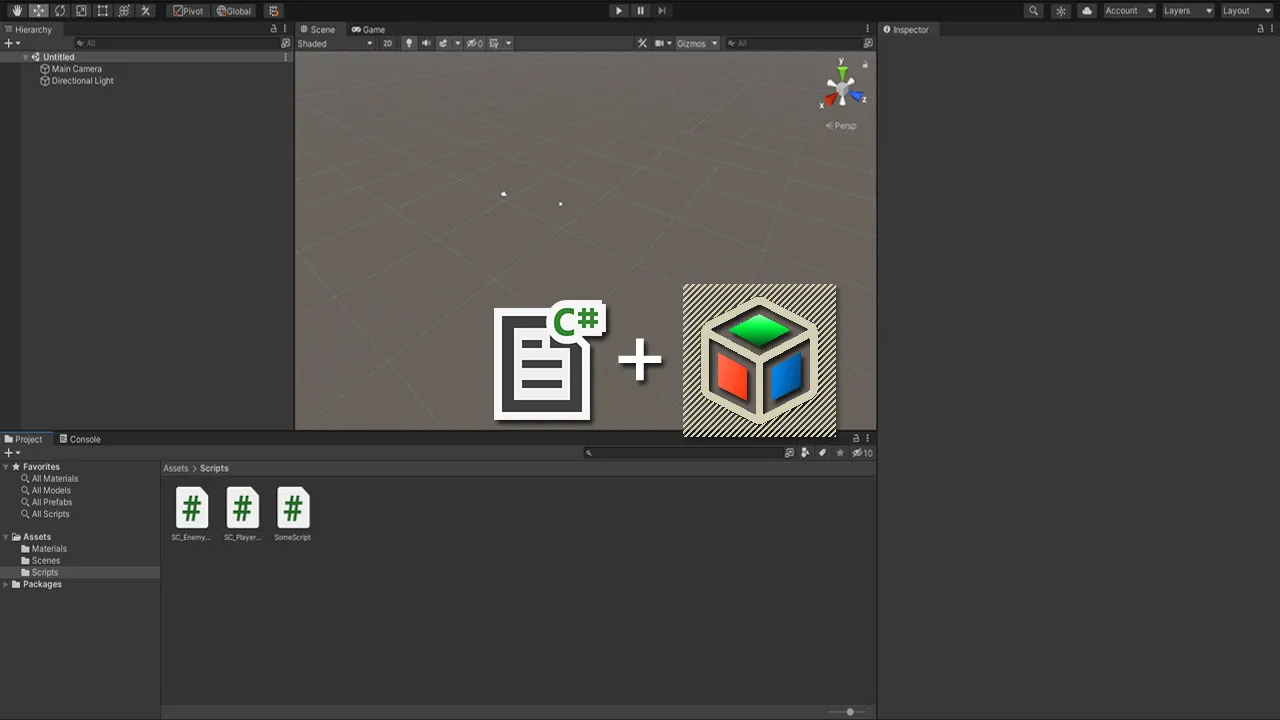Click the Assets breadcrumb link
Viewport: 1280px width, 720px height.
176,468
